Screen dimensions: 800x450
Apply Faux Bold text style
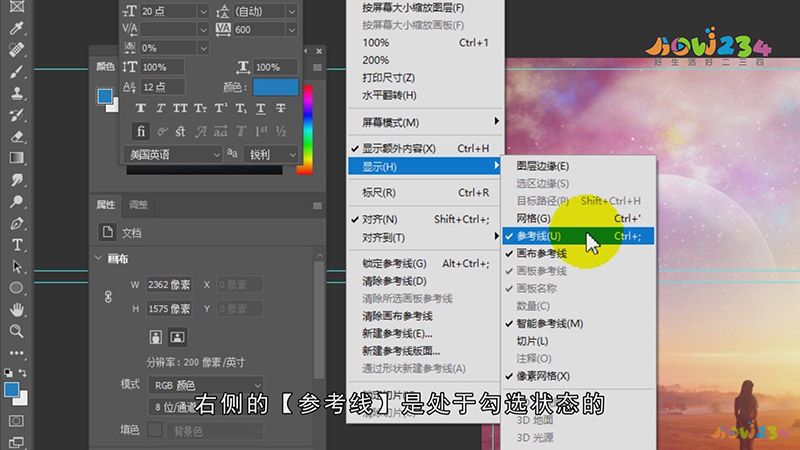pos(140,108)
